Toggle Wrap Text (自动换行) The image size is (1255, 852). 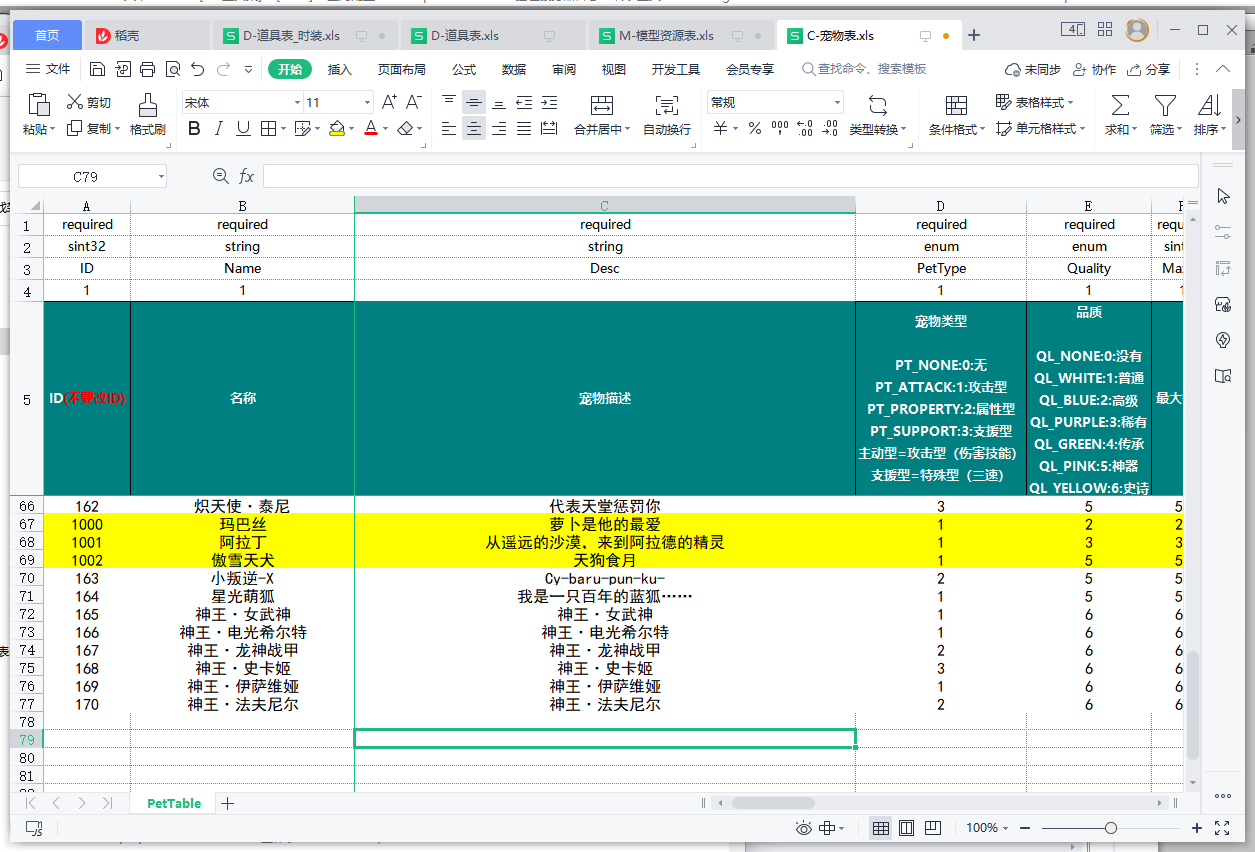tap(667, 115)
